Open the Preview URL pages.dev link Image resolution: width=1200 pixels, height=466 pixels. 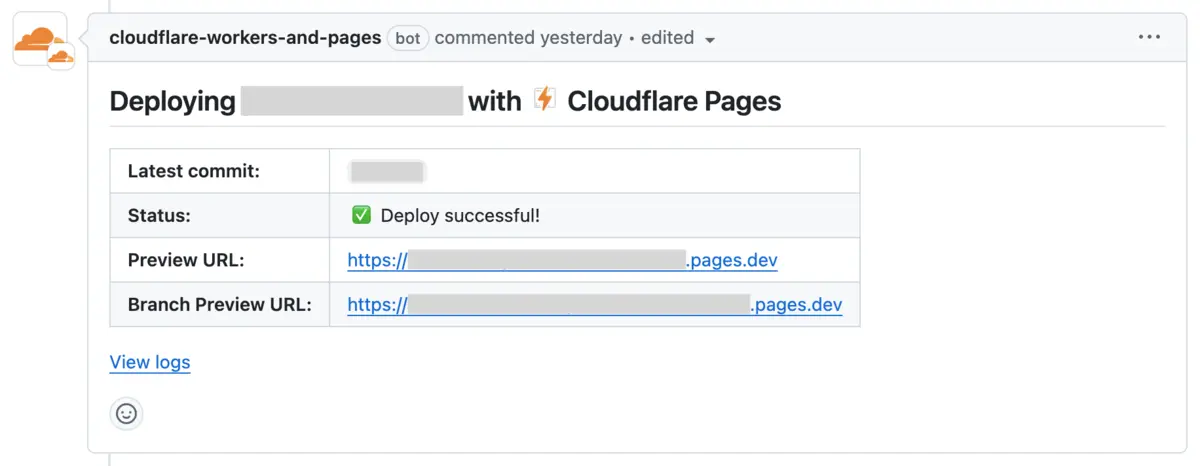562,260
